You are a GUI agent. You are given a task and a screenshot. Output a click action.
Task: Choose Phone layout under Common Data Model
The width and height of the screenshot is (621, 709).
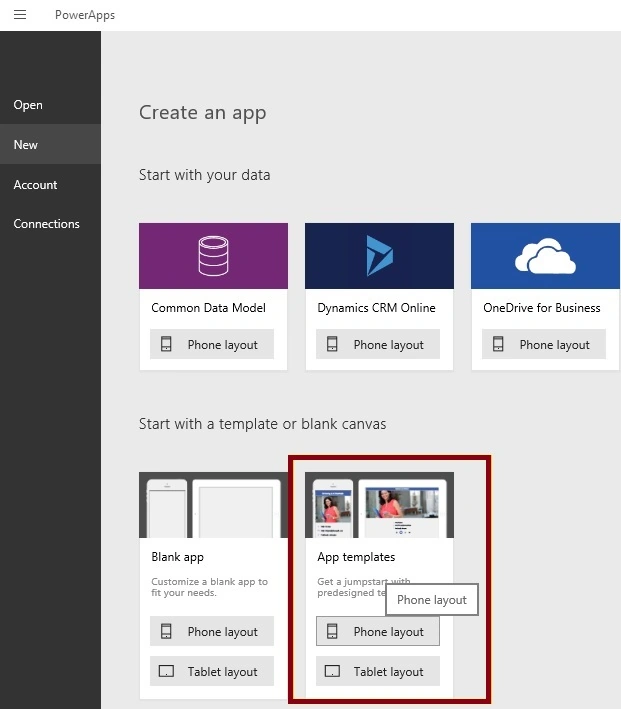click(x=212, y=345)
